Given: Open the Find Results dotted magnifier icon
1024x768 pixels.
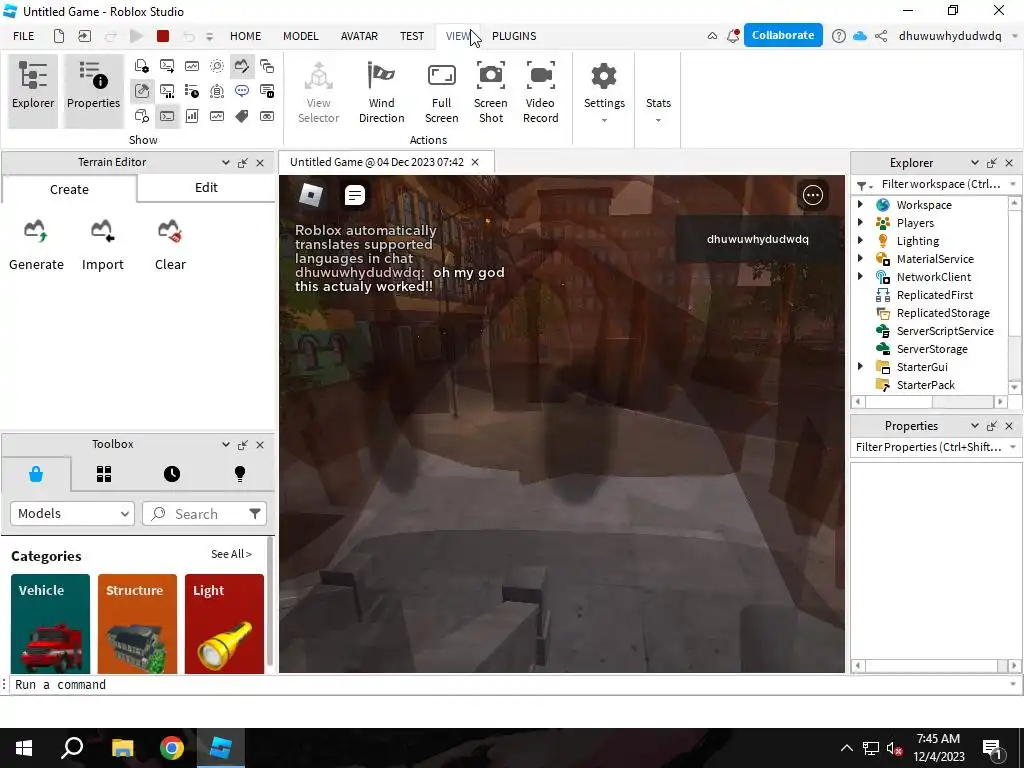Looking at the screenshot, I should 217,66.
